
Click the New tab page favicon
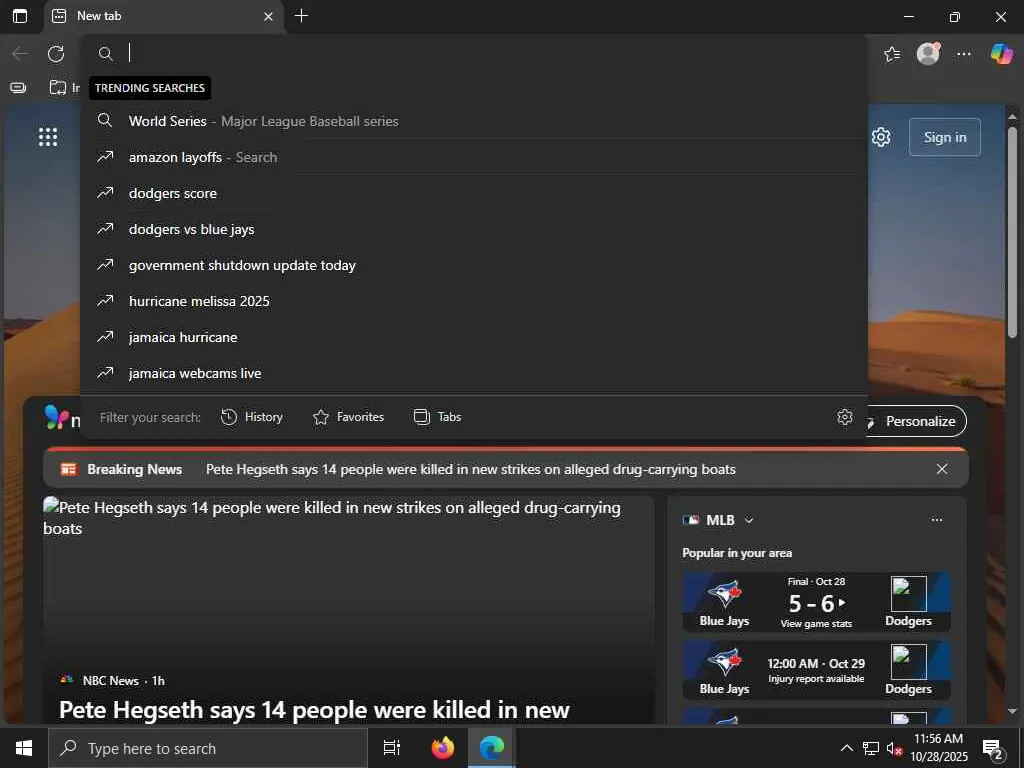click(x=59, y=16)
